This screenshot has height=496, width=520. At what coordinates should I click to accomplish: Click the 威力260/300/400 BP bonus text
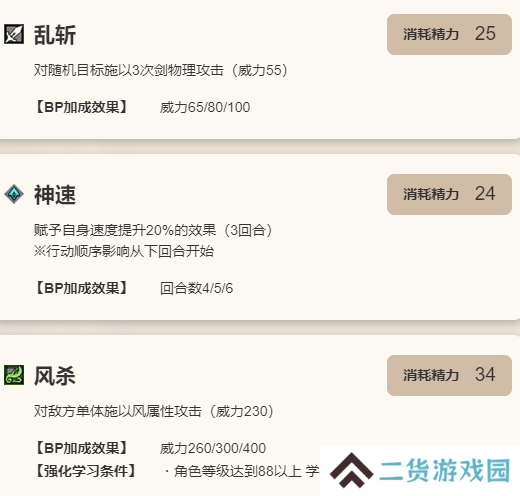click(213, 448)
